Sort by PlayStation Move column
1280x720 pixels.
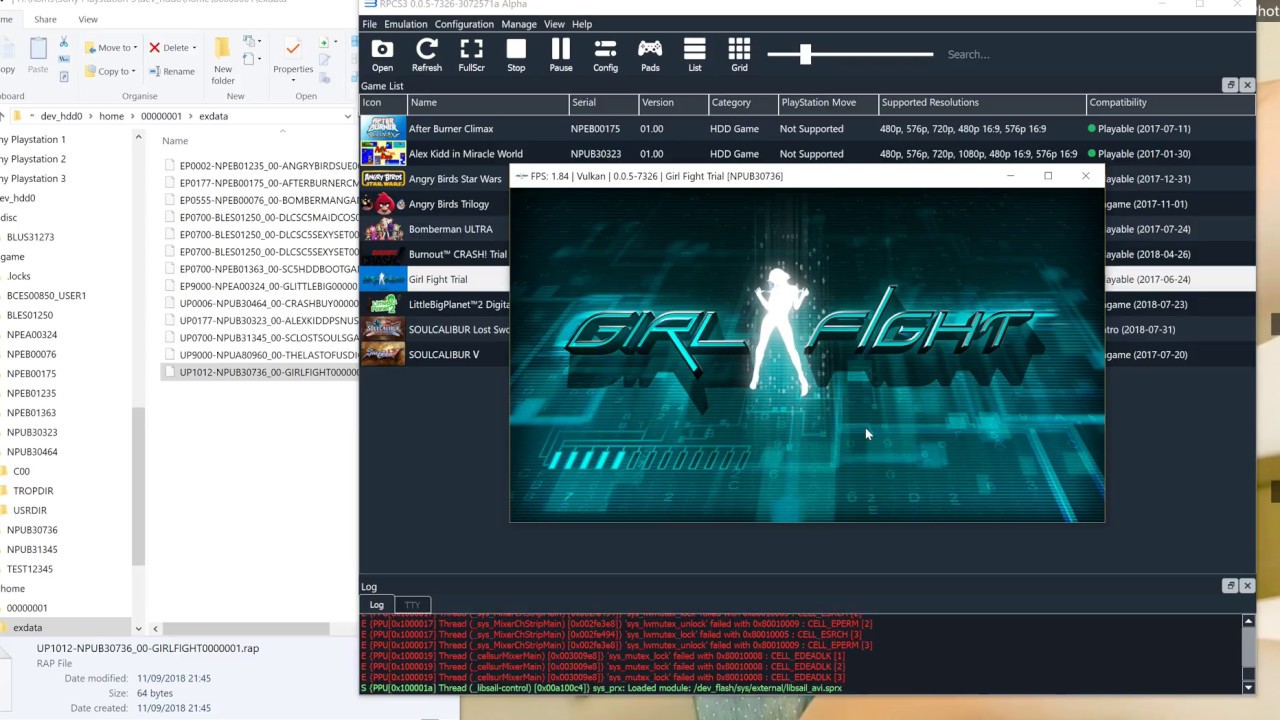(x=828, y=102)
